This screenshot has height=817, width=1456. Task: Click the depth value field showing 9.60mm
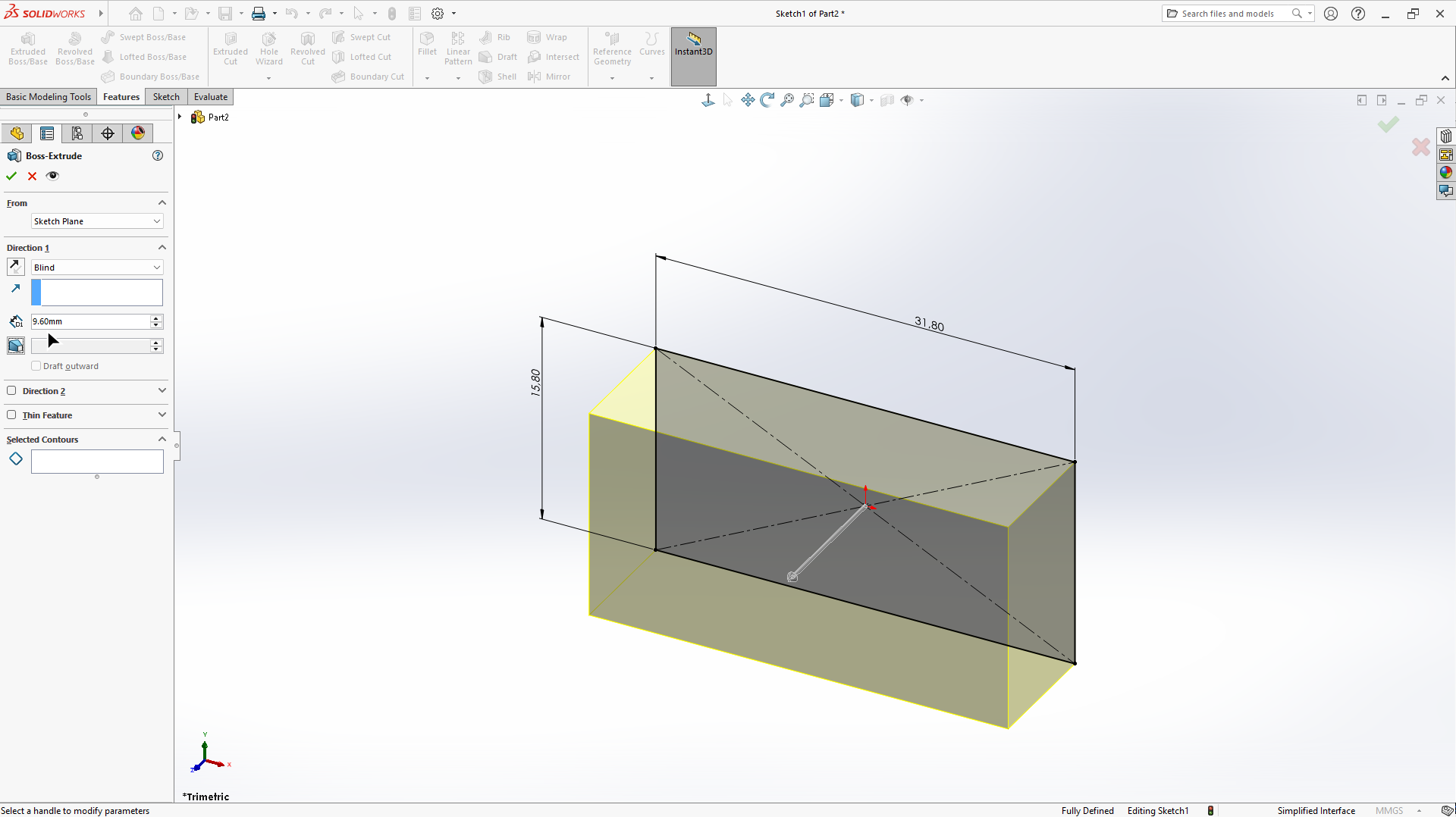pos(89,321)
